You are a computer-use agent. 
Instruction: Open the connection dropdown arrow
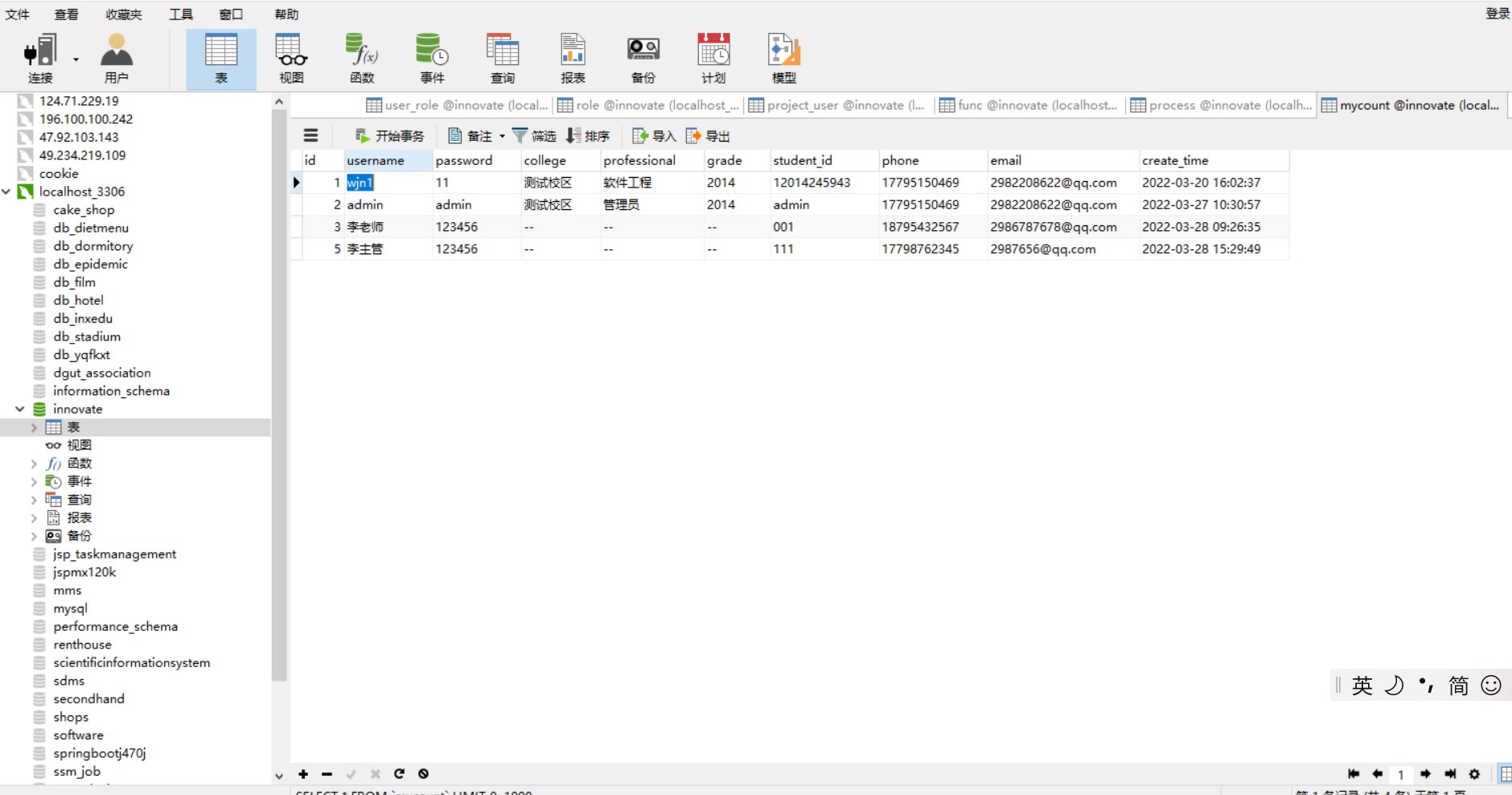pos(76,60)
